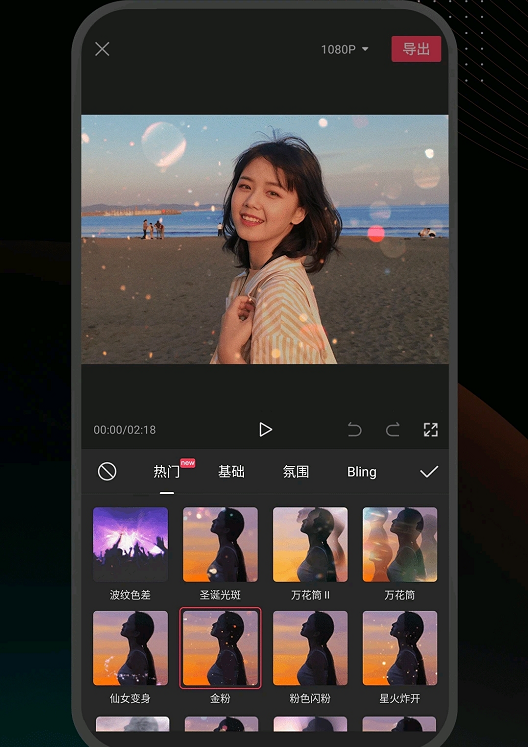Screen dimensions: 528x747
Task: Remove effect with the no-effect icon
Action: tap(107, 472)
